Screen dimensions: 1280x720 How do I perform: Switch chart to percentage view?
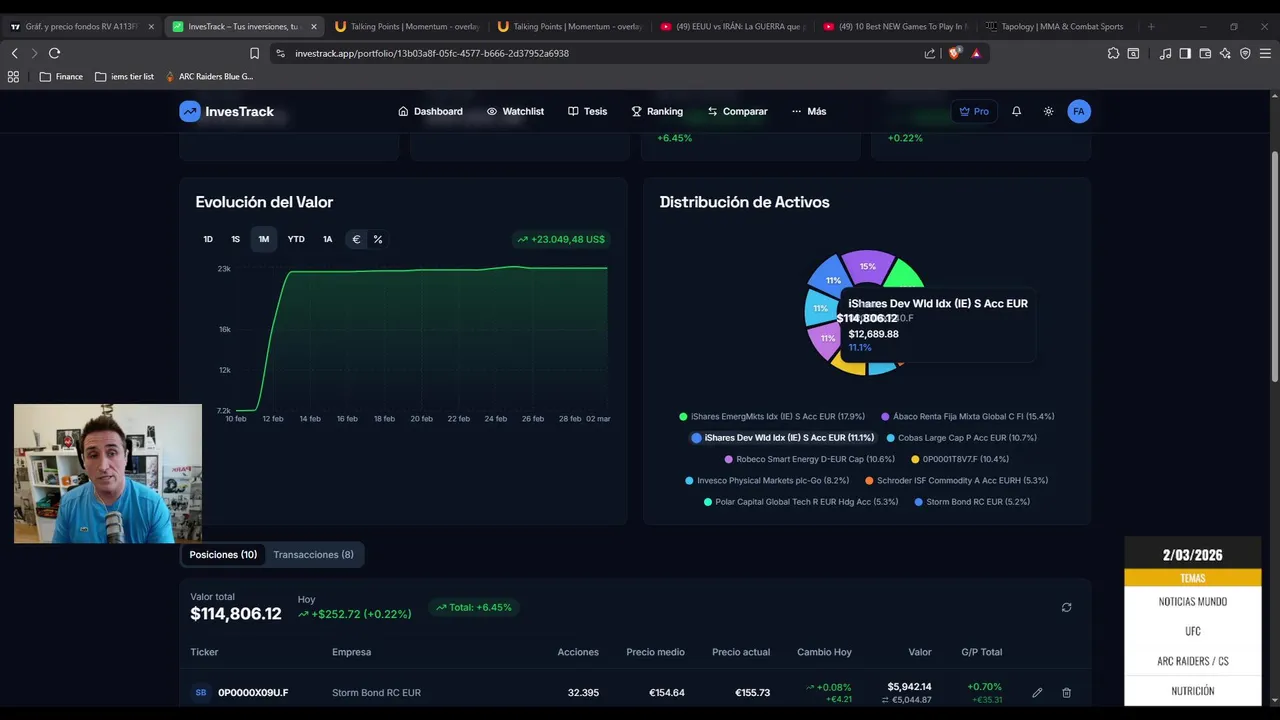tap(377, 239)
